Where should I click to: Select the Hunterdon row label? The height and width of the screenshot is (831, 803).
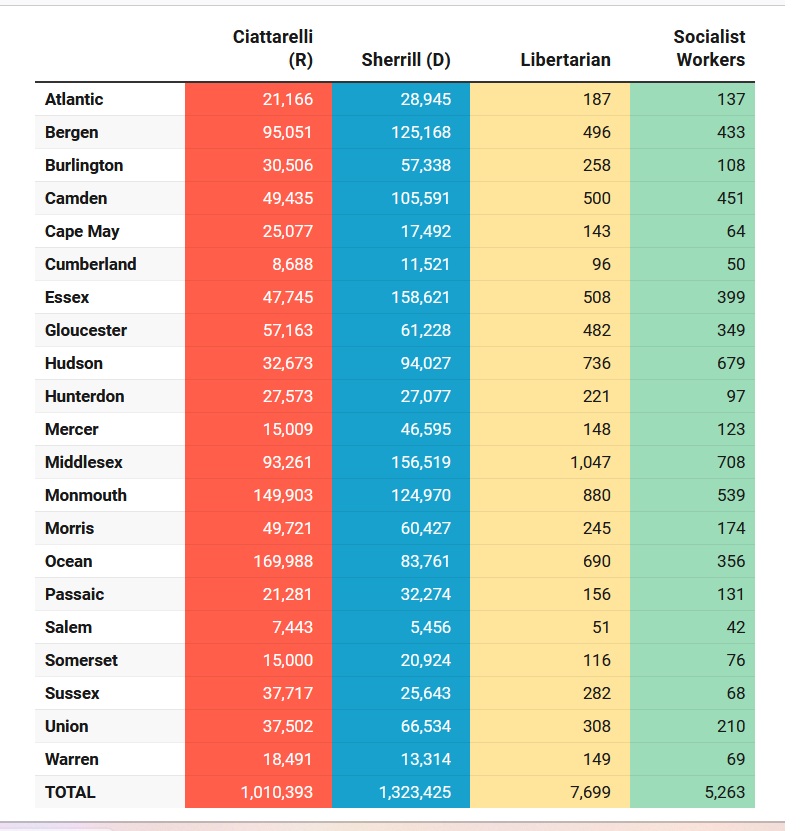[x=84, y=396]
